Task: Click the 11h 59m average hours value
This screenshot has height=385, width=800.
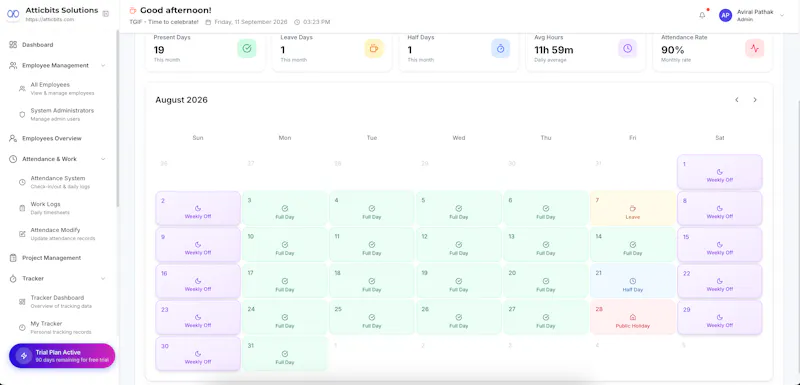Action: pyautogui.click(x=554, y=50)
